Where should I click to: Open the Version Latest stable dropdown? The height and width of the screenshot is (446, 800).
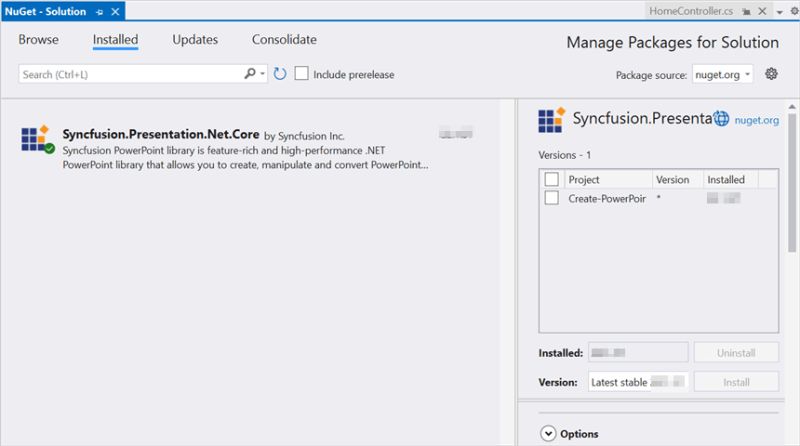click(638, 382)
